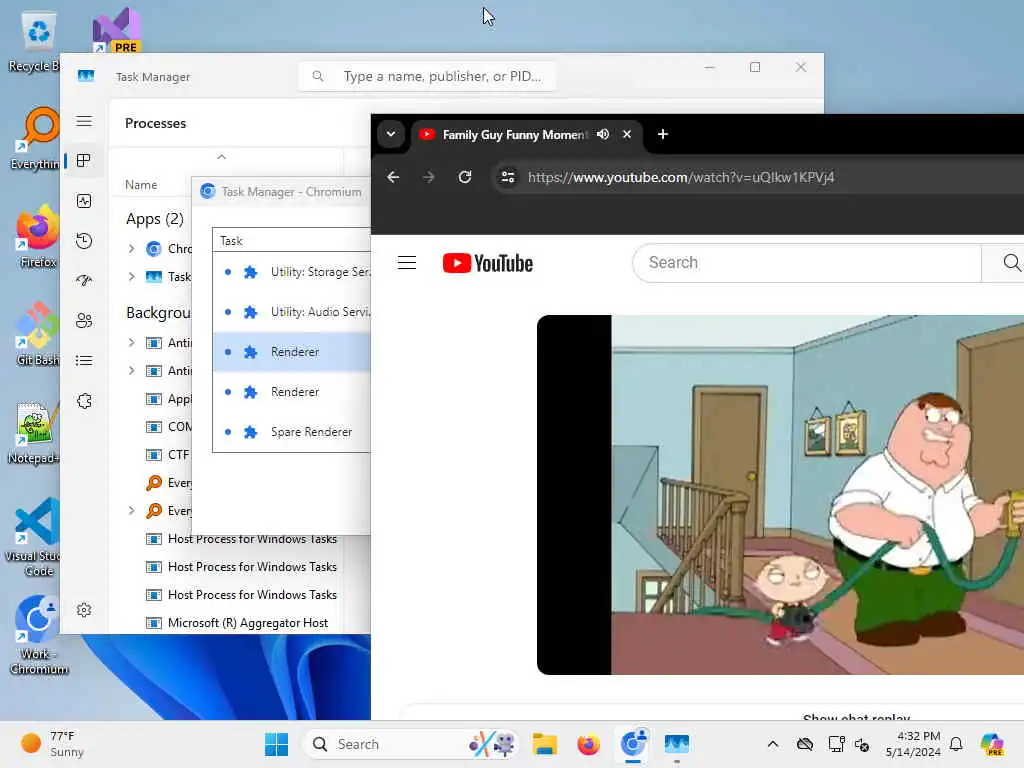Collapse sort chevron above Name column

pyautogui.click(x=221, y=157)
